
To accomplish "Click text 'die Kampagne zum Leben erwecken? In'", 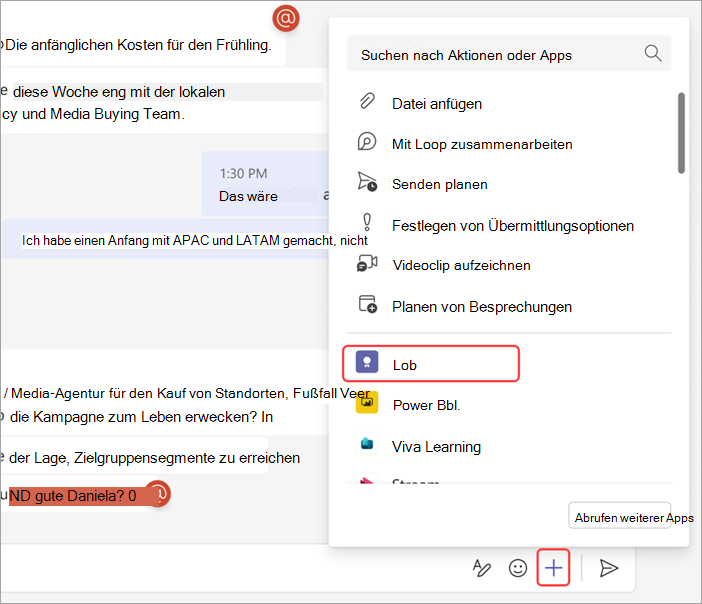I will [x=141, y=416].
